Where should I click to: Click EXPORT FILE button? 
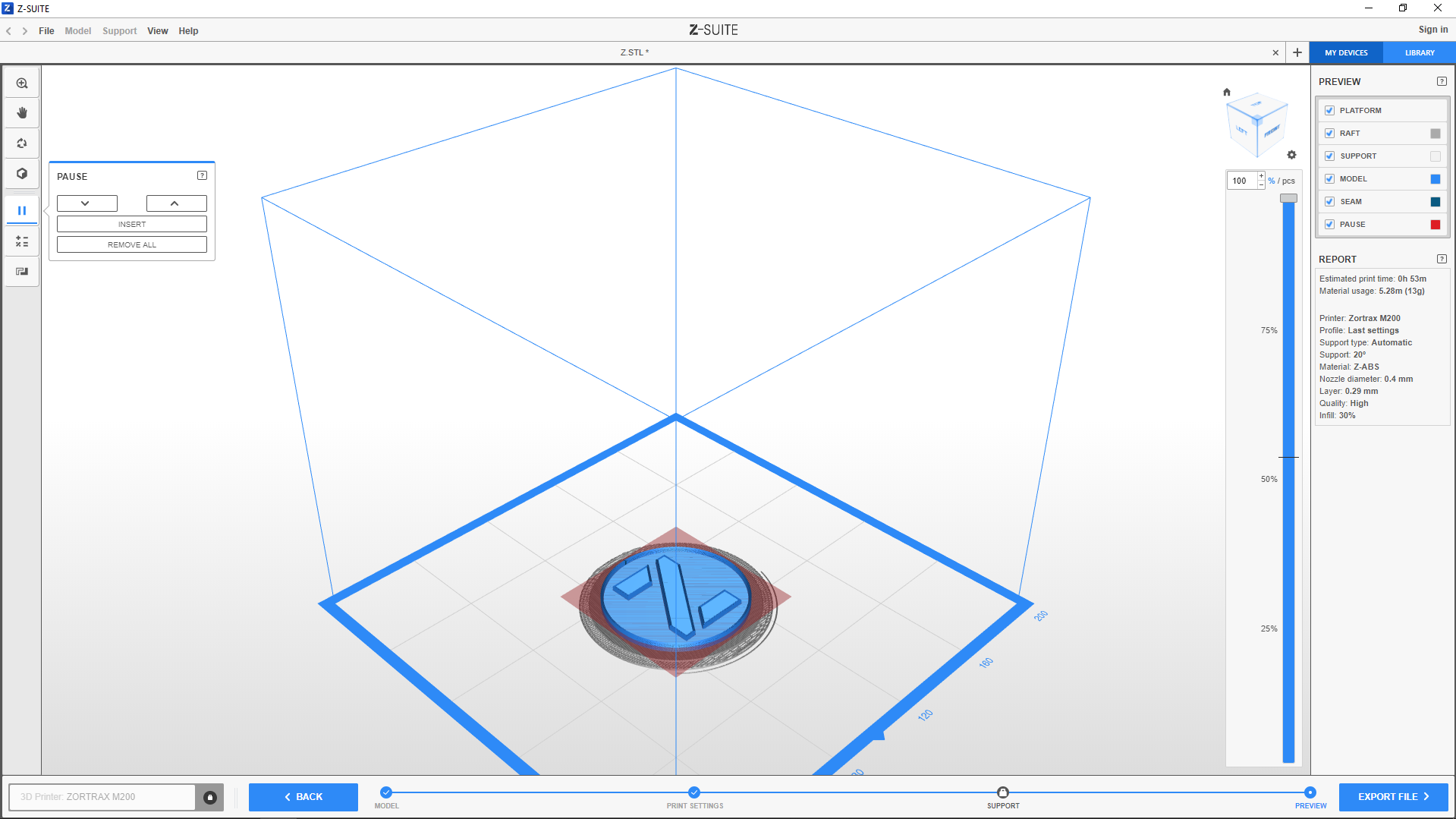[x=1393, y=797]
